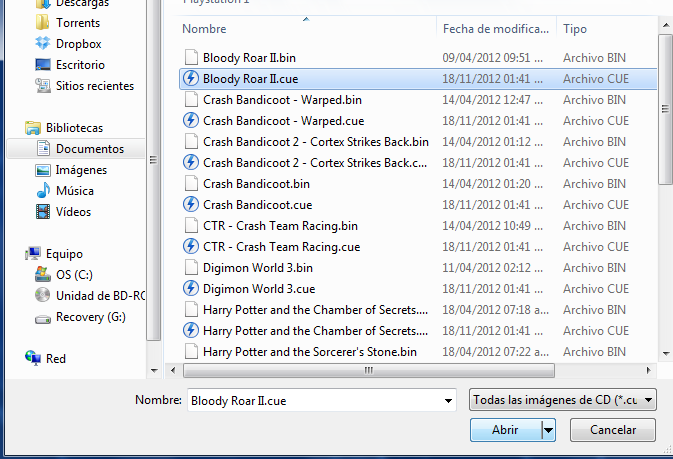Image resolution: width=673 pixels, height=459 pixels.
Task: Click the Imágenes library icon
Action: (x=42, y=170)
